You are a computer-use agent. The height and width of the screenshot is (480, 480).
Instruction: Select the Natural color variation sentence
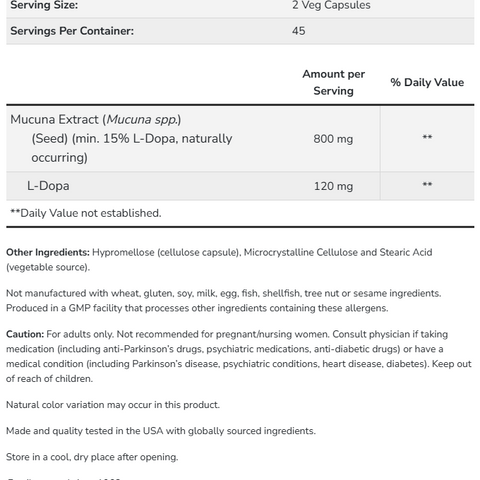pos(113,405)
